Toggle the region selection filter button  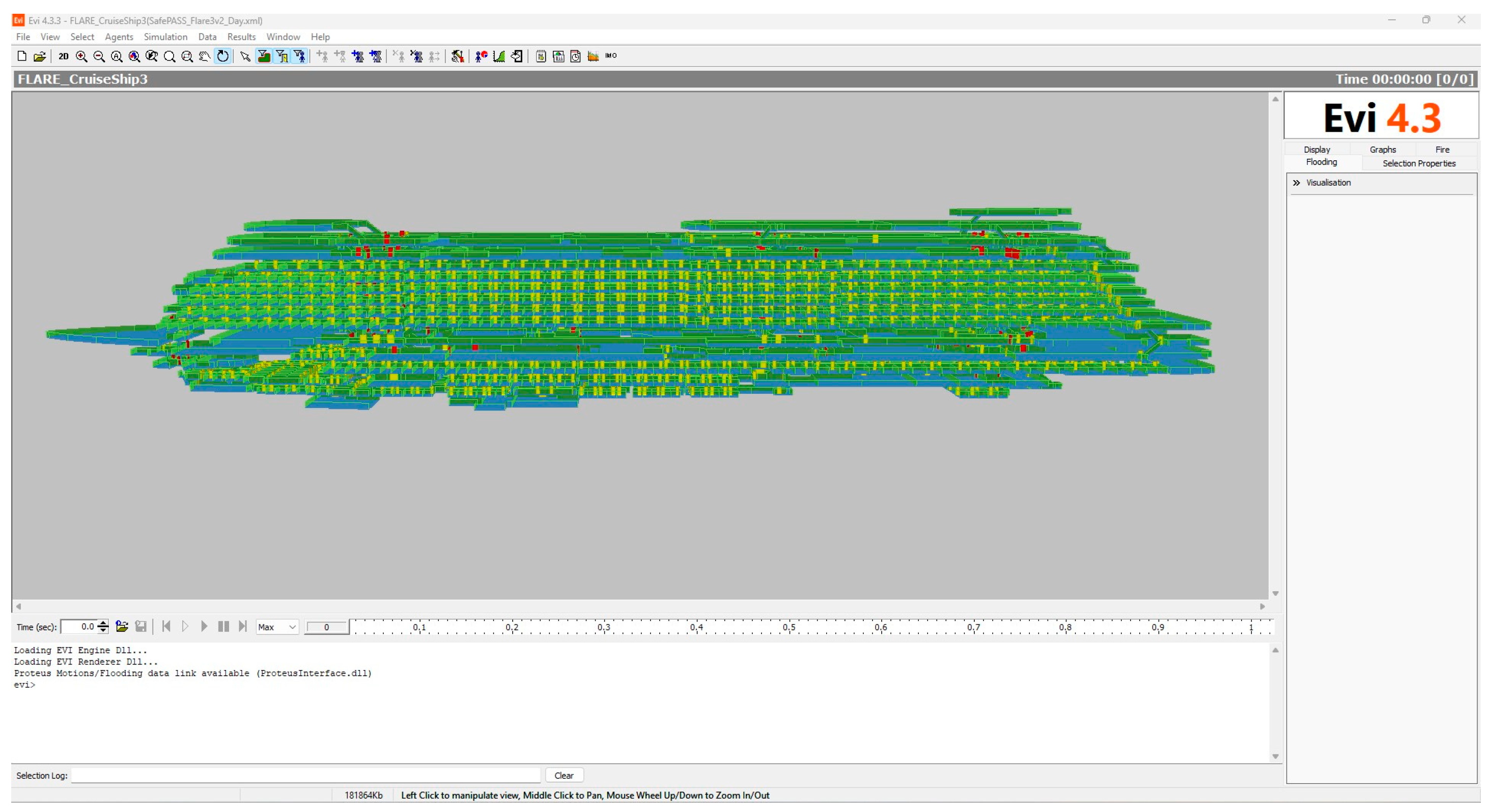pyautogui.click(x=264, y=56)
